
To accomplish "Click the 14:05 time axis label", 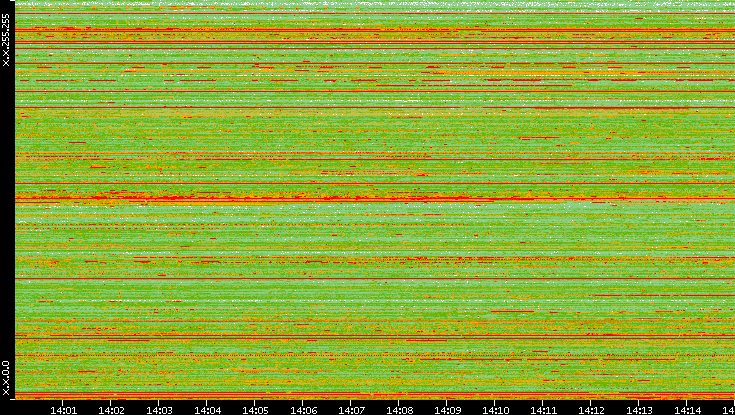I will point(255,410).
